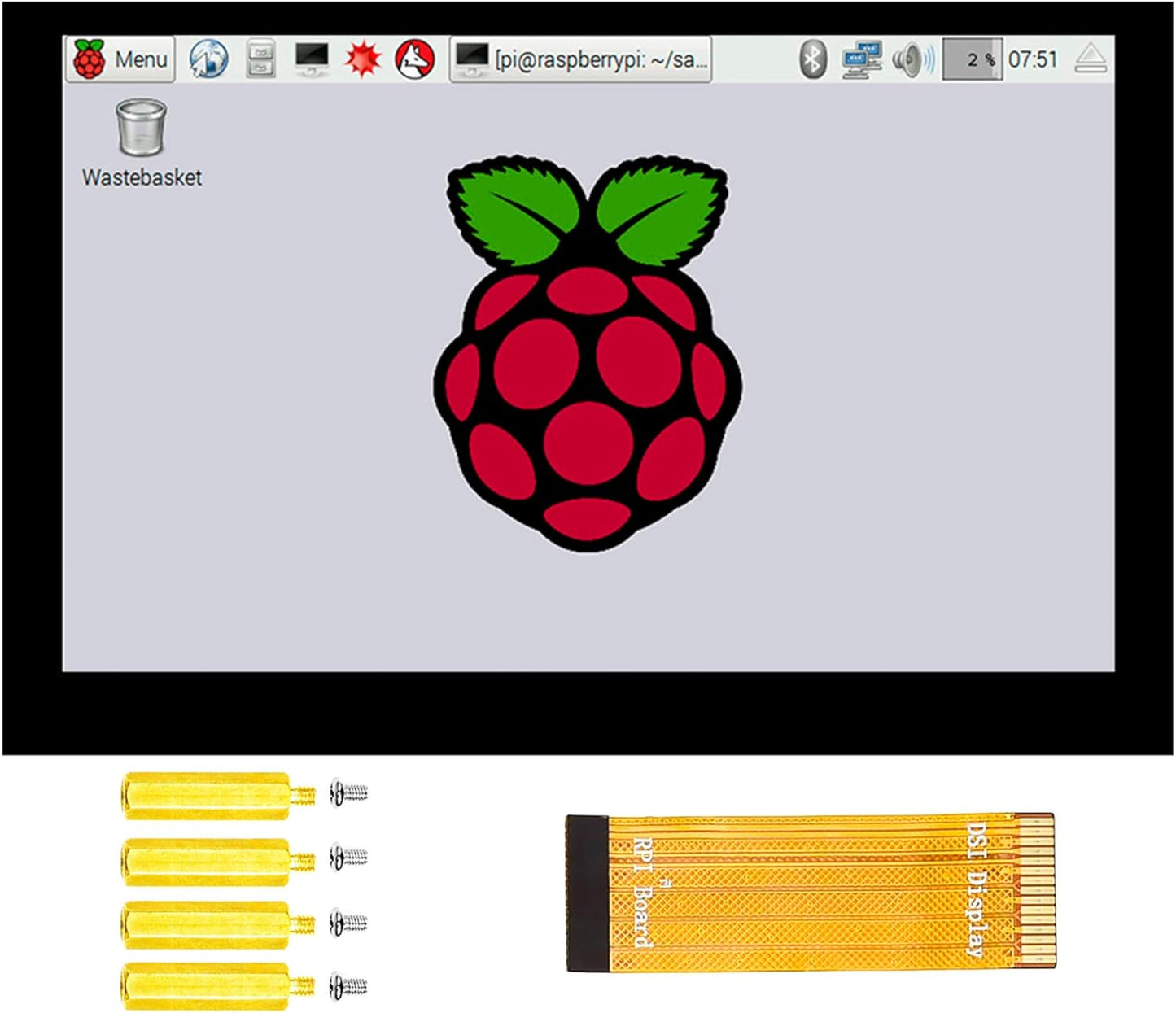Click the volume speaker tray icon
1176x1013 pixels.
(x=913, y=59)
